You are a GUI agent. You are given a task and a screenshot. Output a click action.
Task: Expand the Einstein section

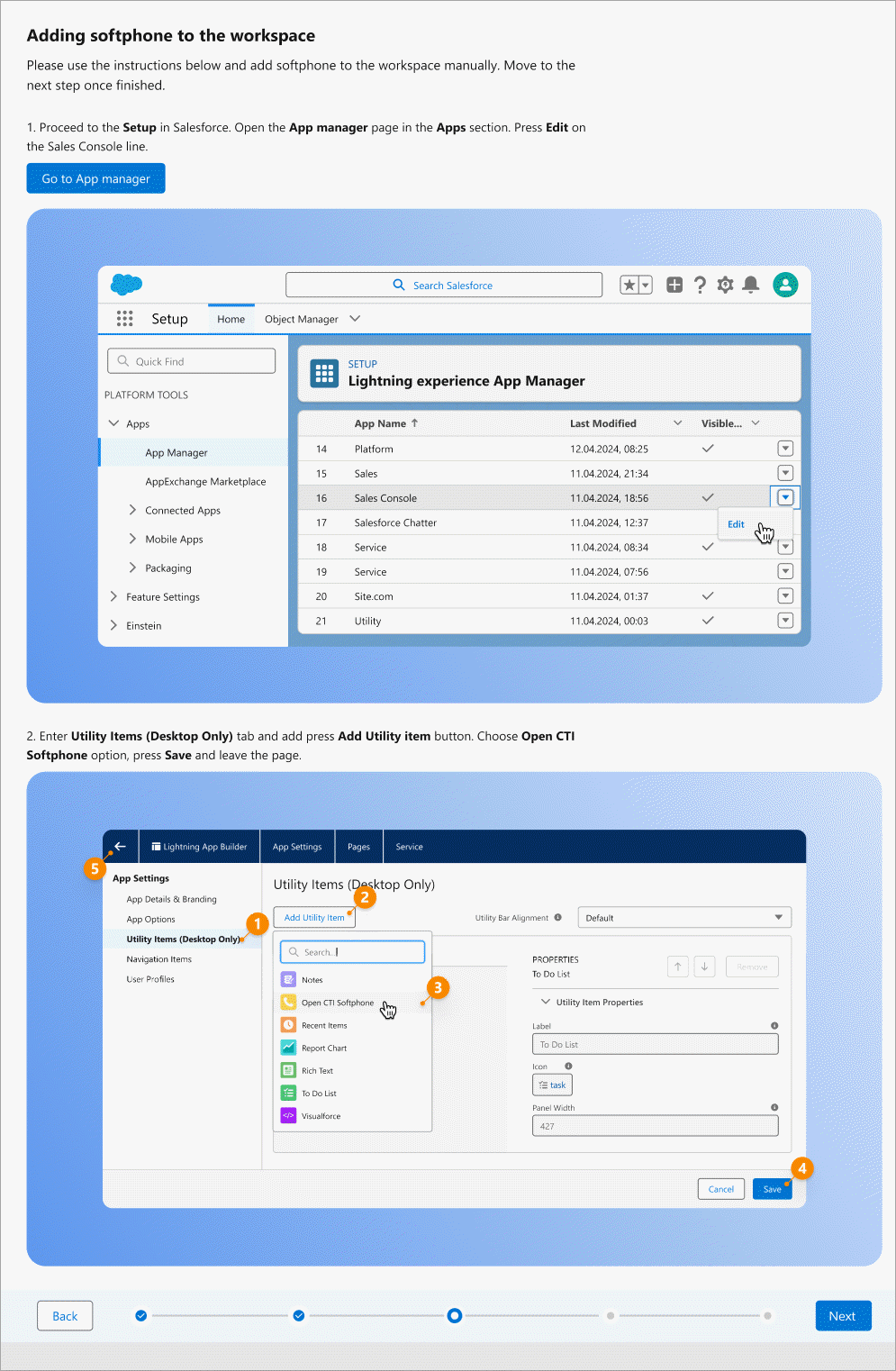(113, 625)
